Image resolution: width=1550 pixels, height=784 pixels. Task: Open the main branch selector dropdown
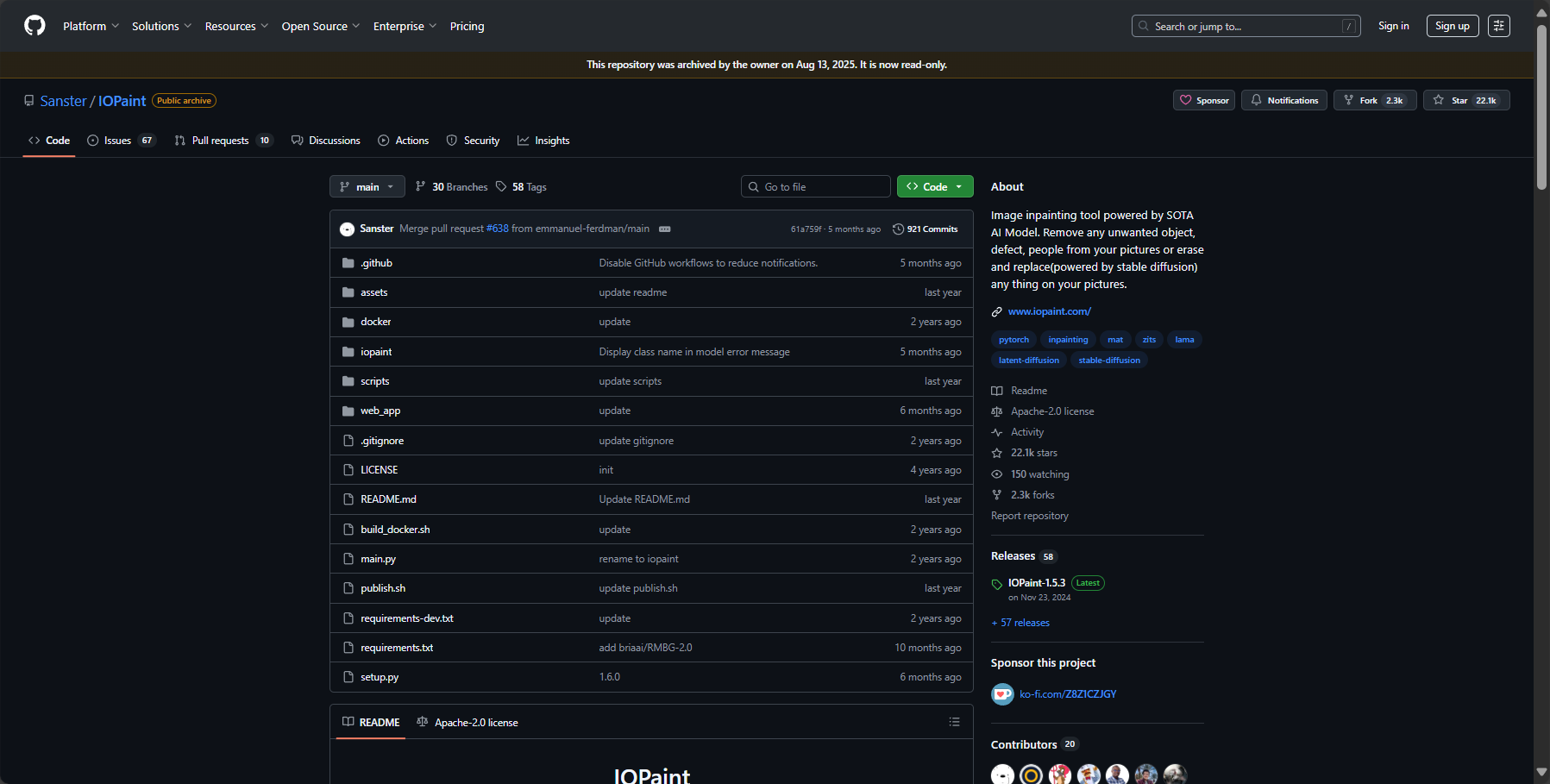click(x=367, y=186)
